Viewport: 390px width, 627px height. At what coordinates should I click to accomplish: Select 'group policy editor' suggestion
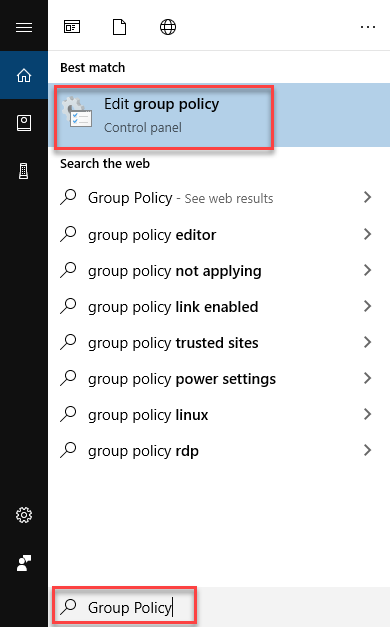coord(219,235)
